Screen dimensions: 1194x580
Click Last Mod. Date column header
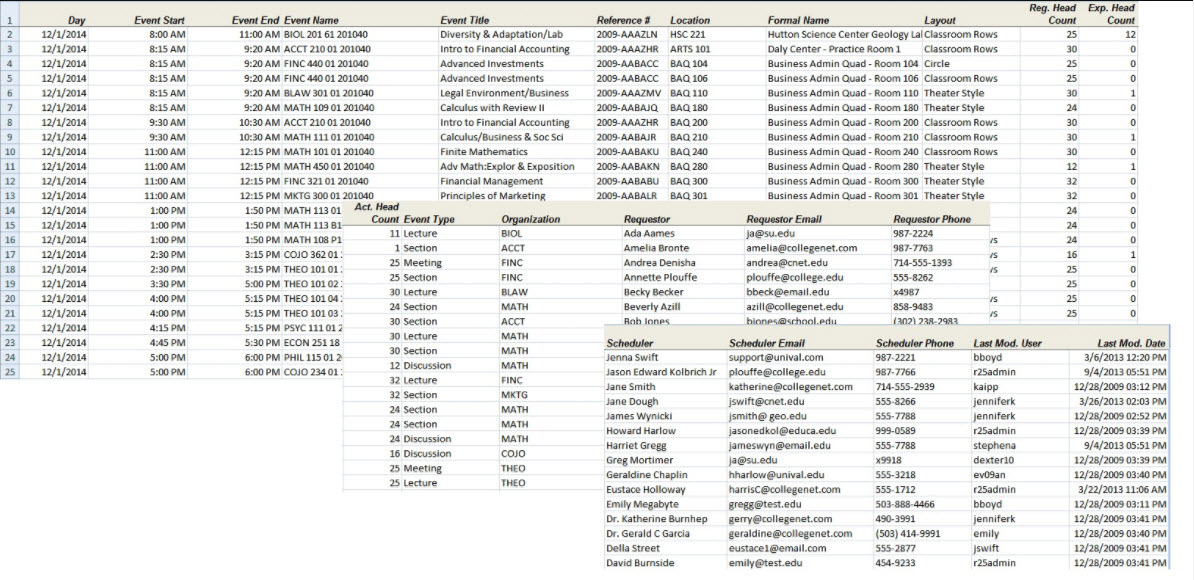coord(1131,343)
